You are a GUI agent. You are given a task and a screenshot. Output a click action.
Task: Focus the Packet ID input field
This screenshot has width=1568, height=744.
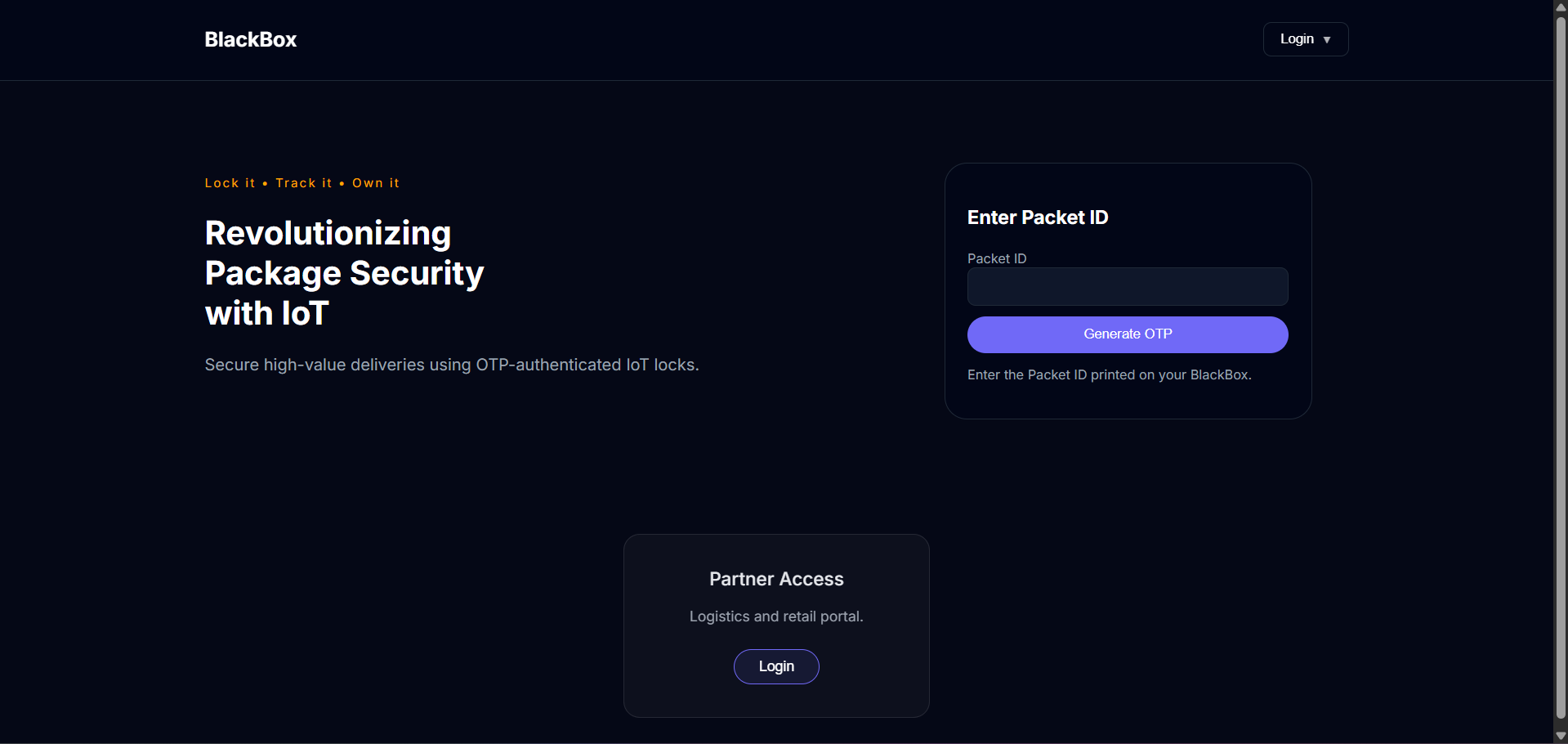(x=1127, y=287)
